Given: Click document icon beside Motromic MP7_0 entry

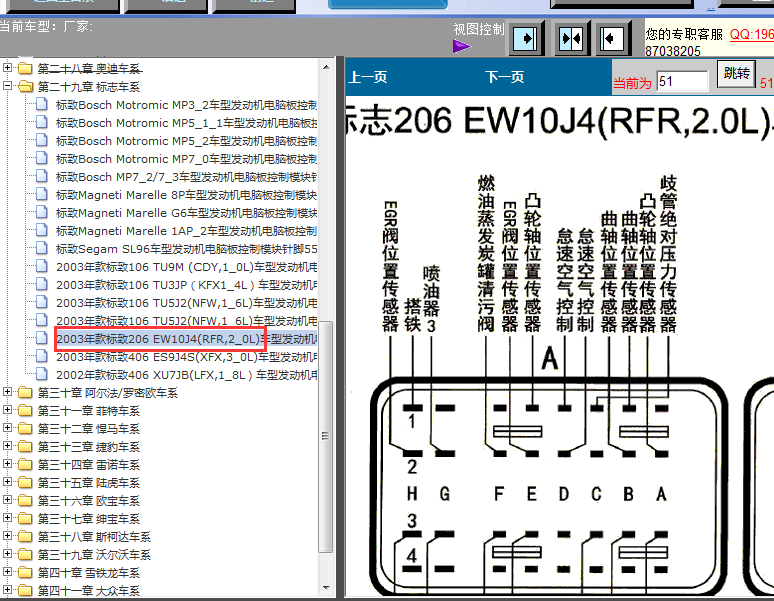Looking at the screenshot, I should (x=42, y=158).
